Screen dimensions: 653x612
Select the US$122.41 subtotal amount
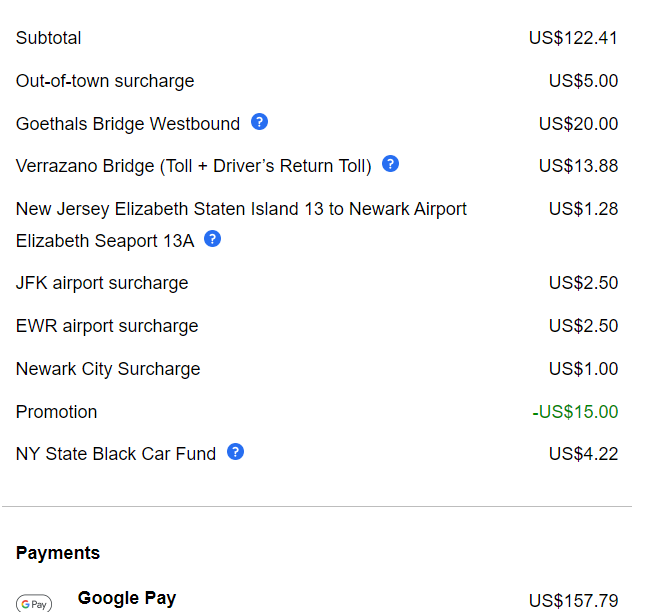coord(573,38)
